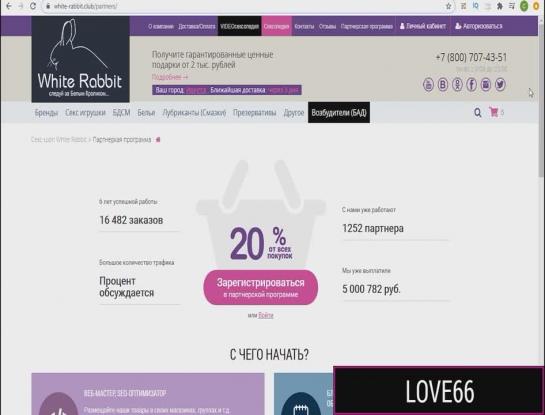
Task: Expand the Секс игрушки category menu
Action: (85, 113)
